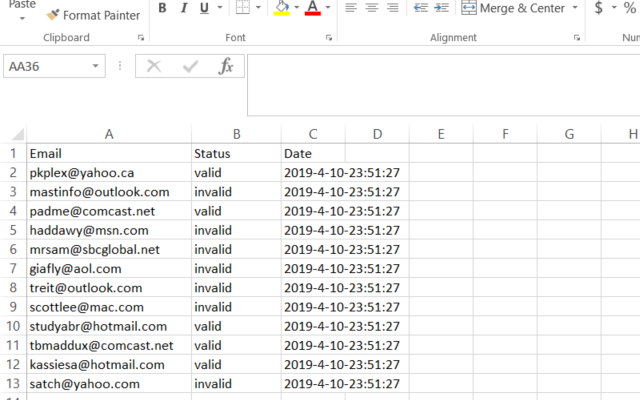Select column A header
The image size is (640, 400).
point(109,134)
